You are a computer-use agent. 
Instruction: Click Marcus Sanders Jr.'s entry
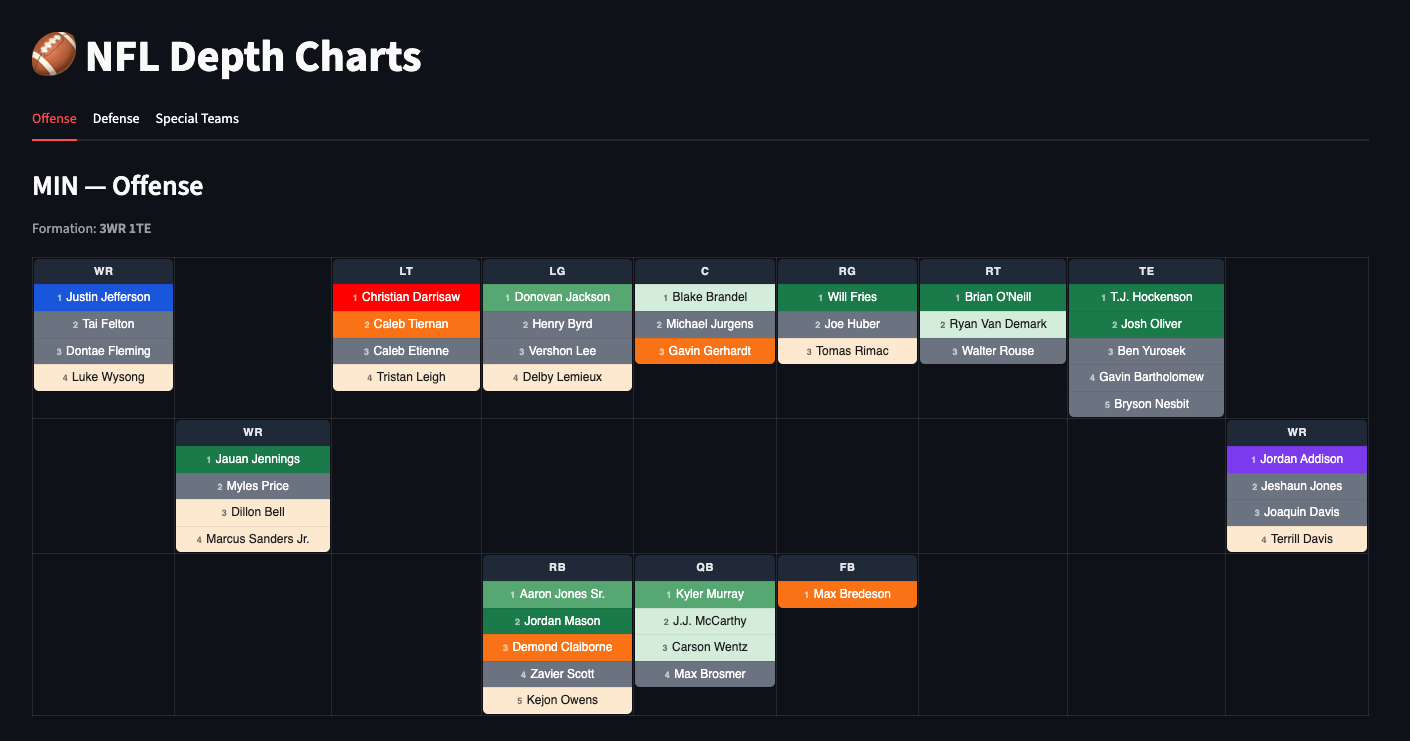(x=253, y=539)
